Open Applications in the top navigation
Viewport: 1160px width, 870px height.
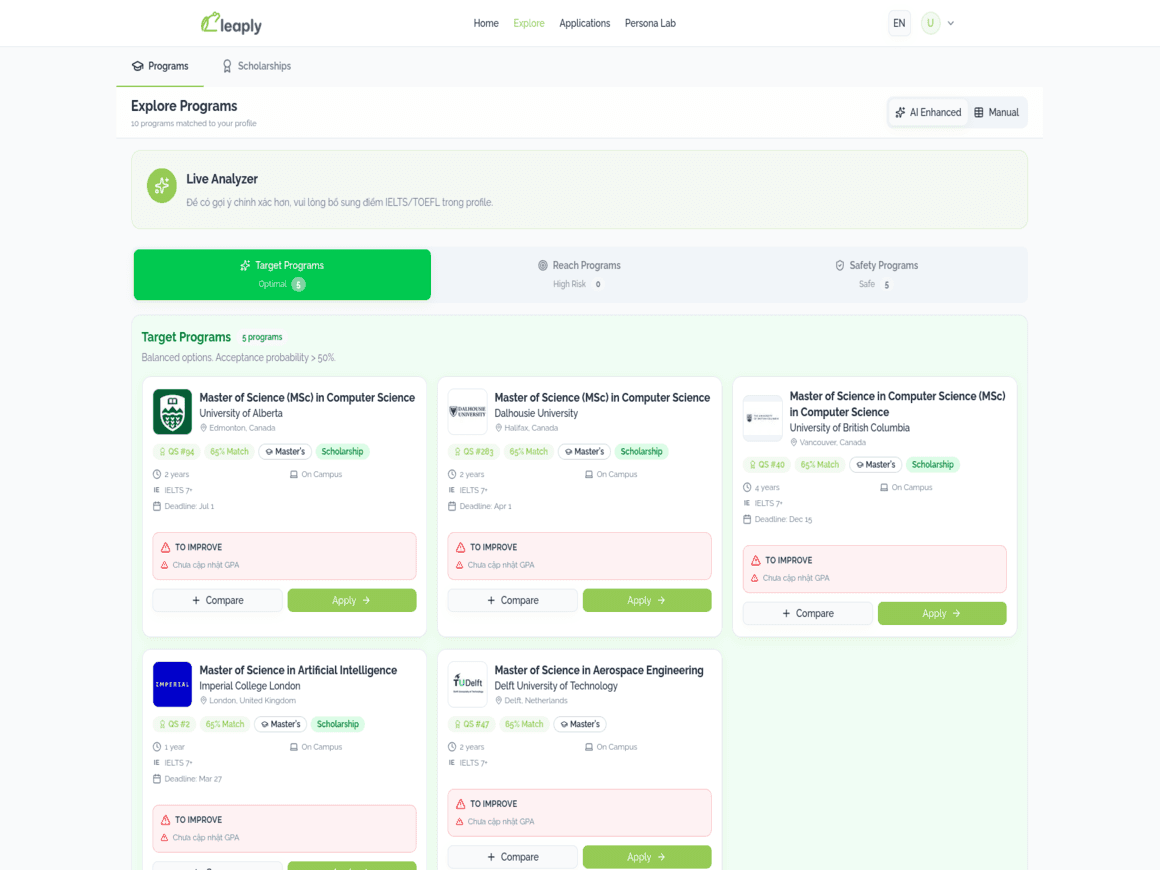tap(584, 23)
